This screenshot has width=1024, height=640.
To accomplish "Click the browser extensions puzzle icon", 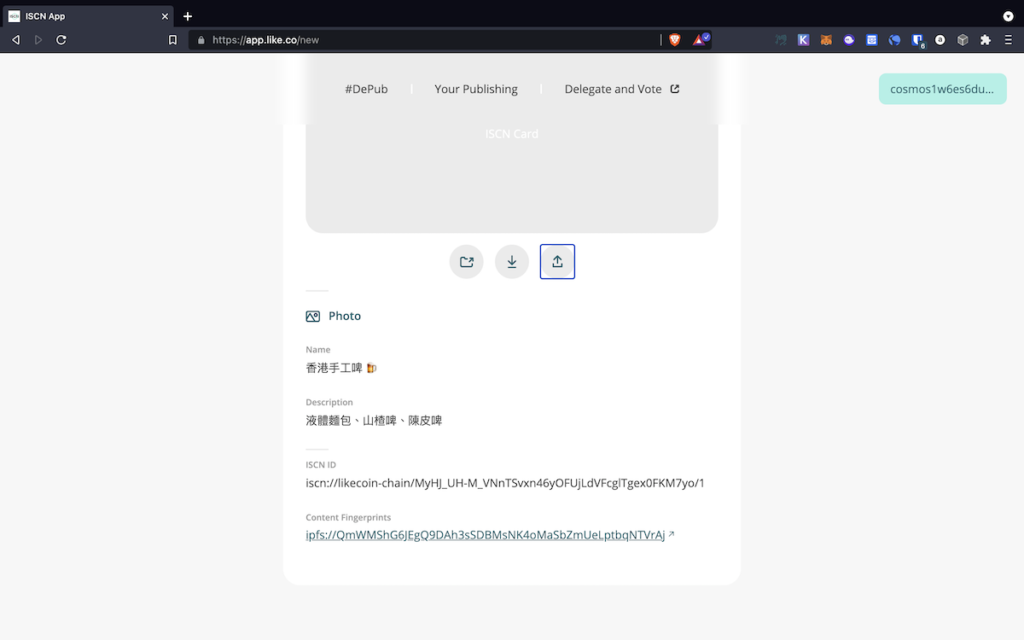I will pyautogui.click(x=985, y=40).
